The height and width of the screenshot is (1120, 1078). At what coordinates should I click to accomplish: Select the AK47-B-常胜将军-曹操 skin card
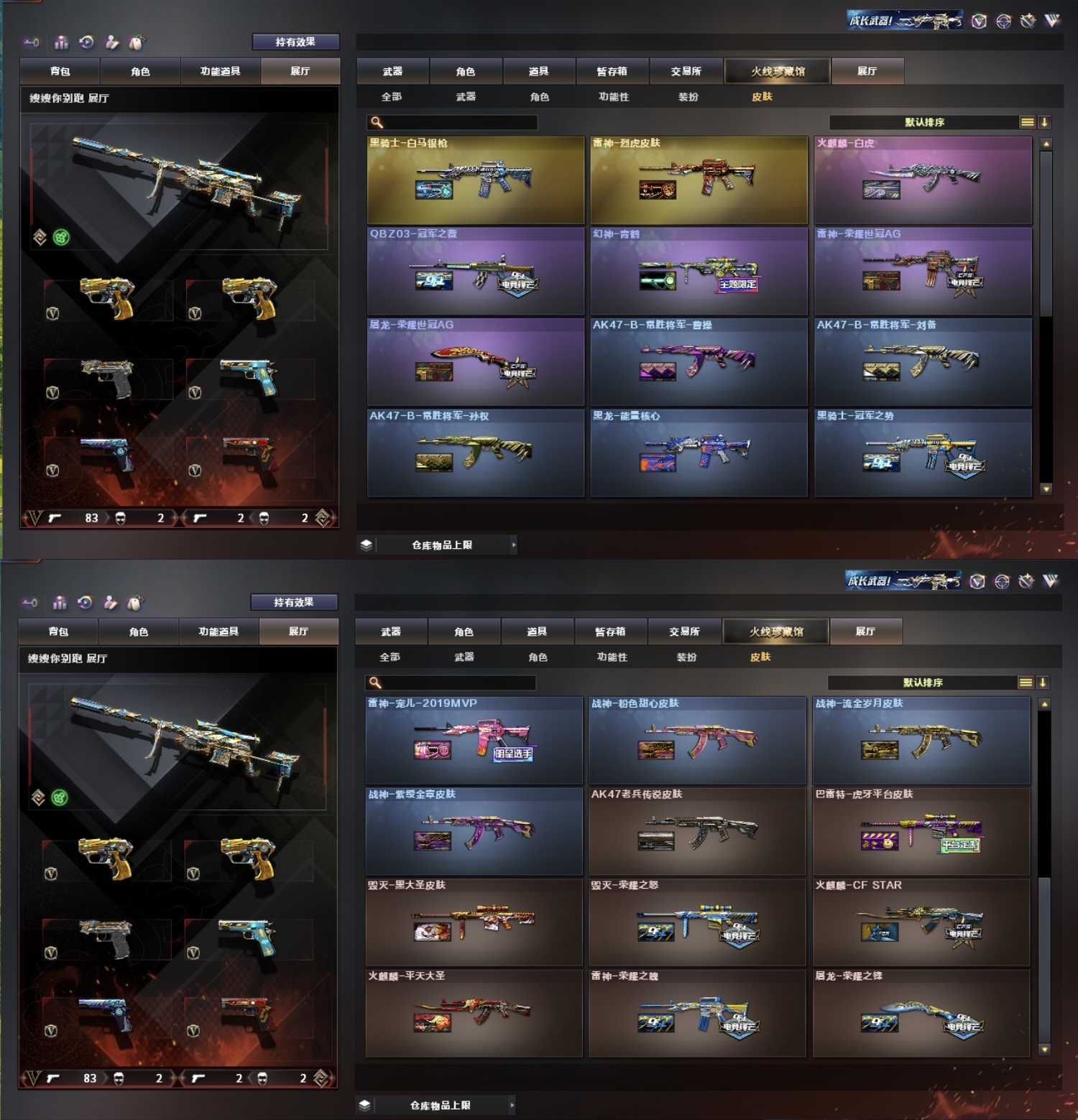(699, 362)
